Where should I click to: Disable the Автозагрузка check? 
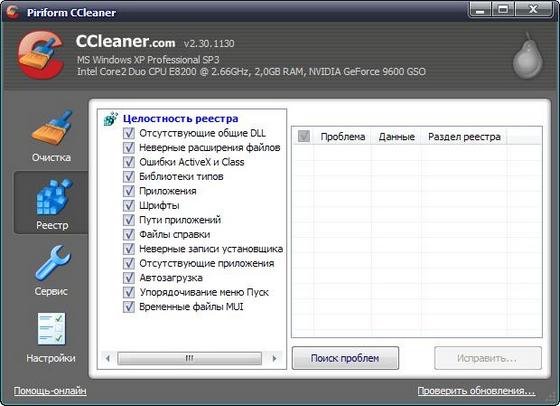click(129, 278)
